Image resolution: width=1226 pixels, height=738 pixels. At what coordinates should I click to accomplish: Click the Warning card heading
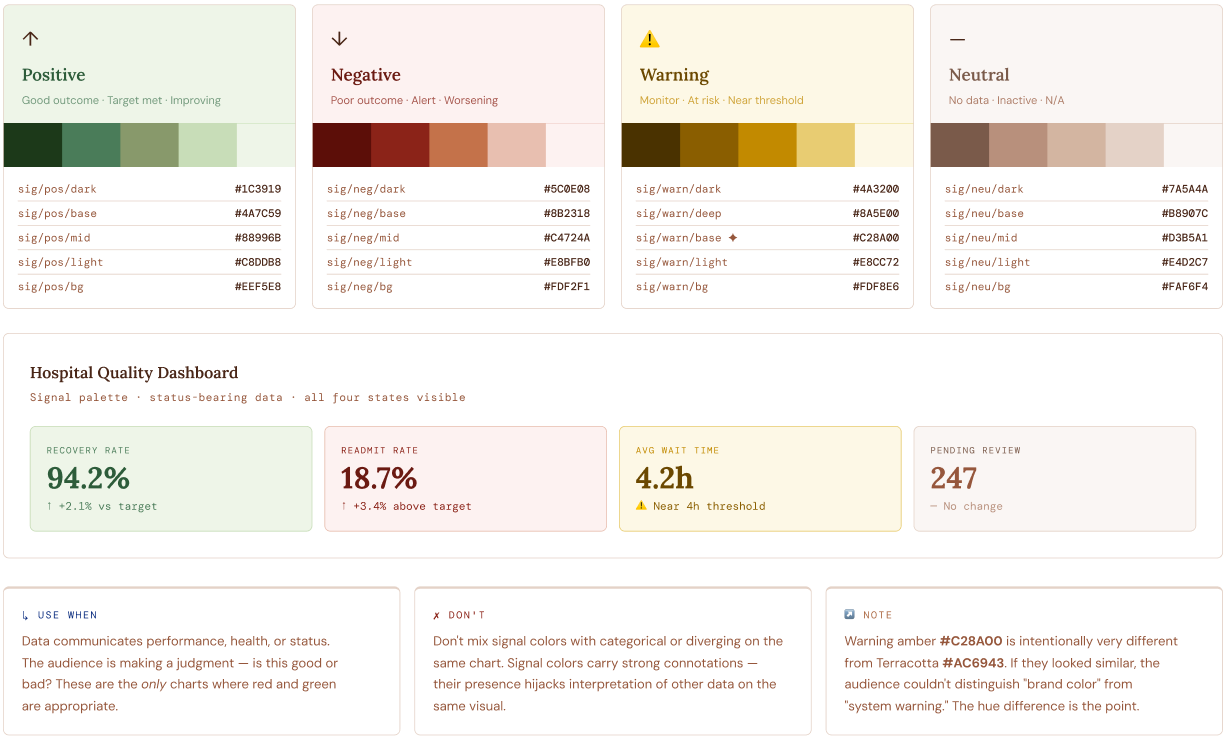675,75
